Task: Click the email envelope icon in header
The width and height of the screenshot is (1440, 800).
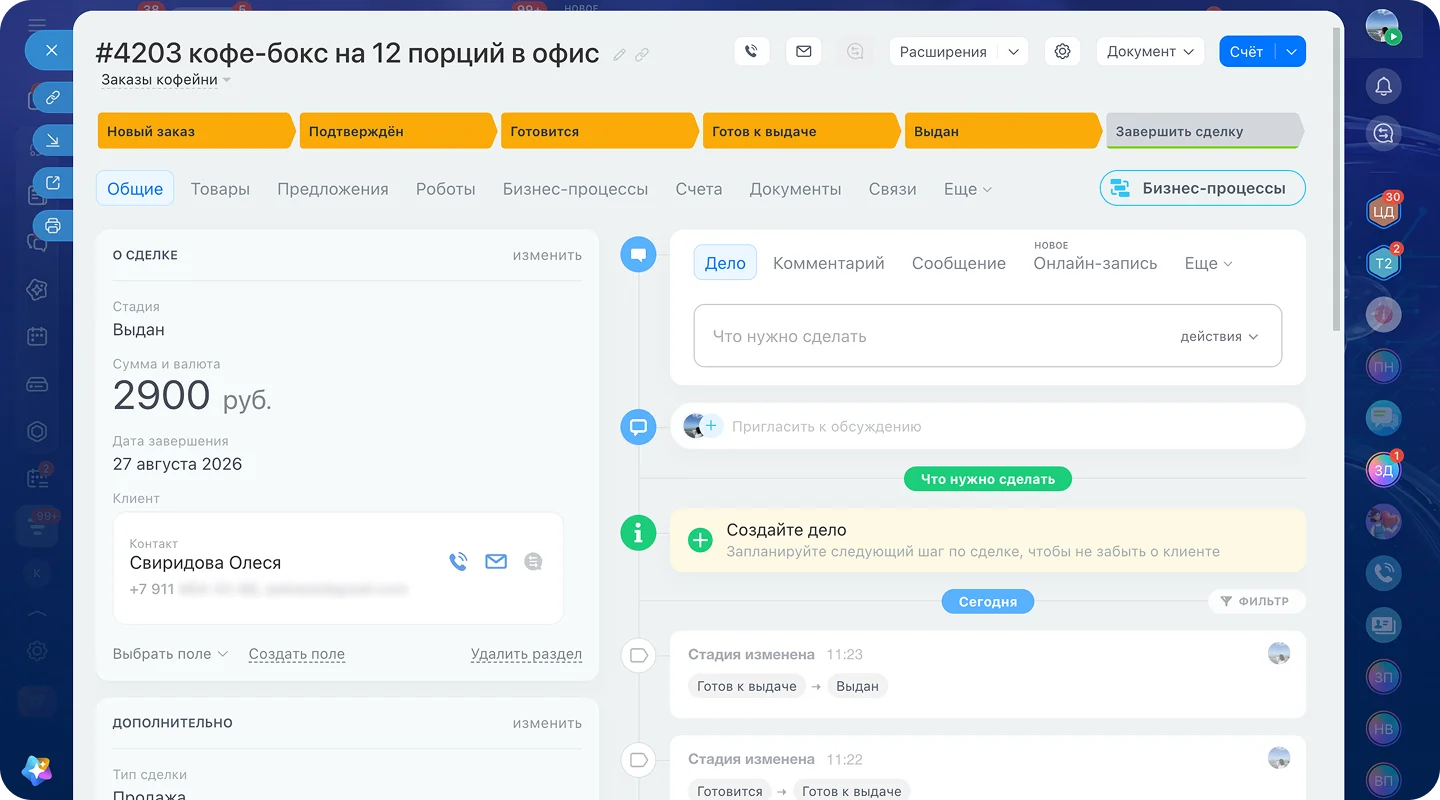Action: point(804,51)
